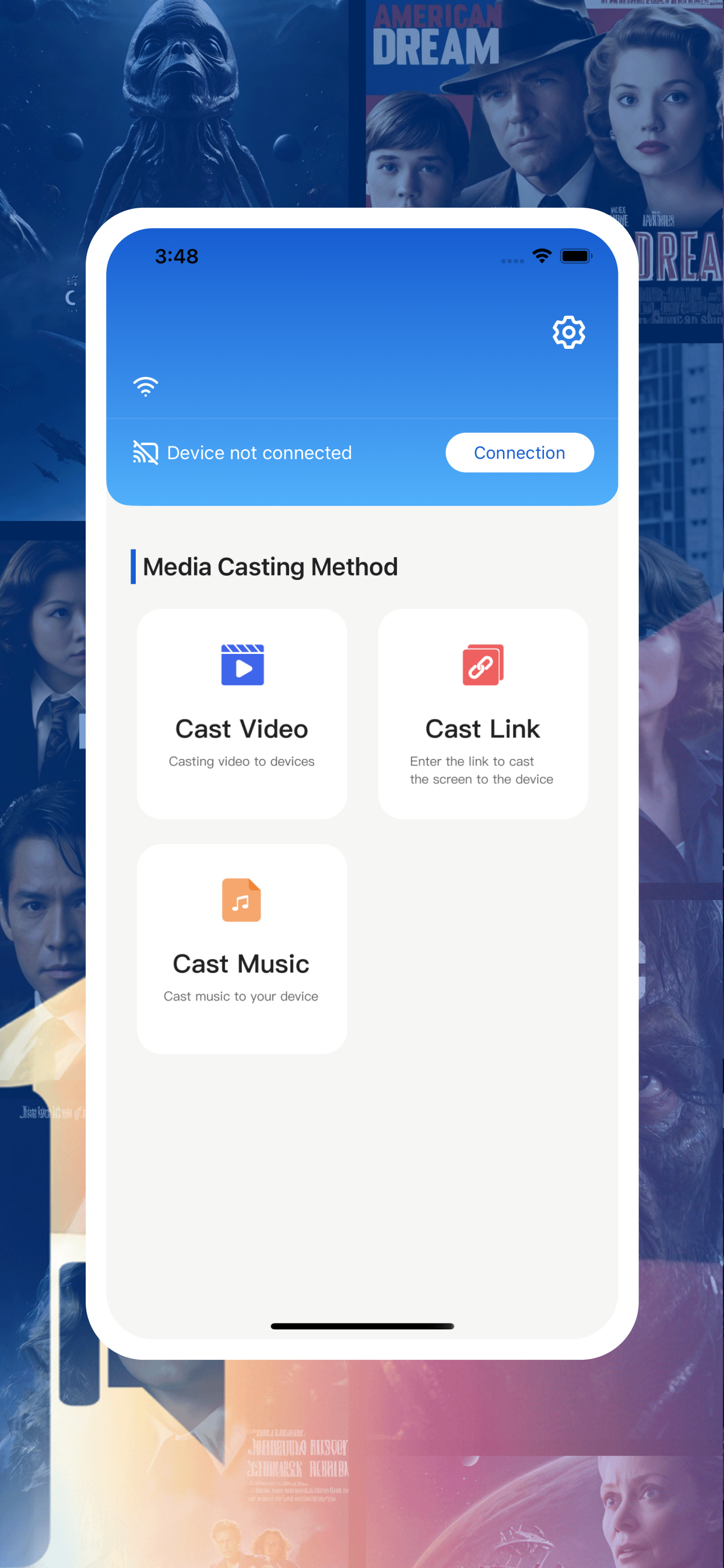The width and height of the screenshot is (724, 1568).
Task: Open Cast Music title
Action: 241,964
